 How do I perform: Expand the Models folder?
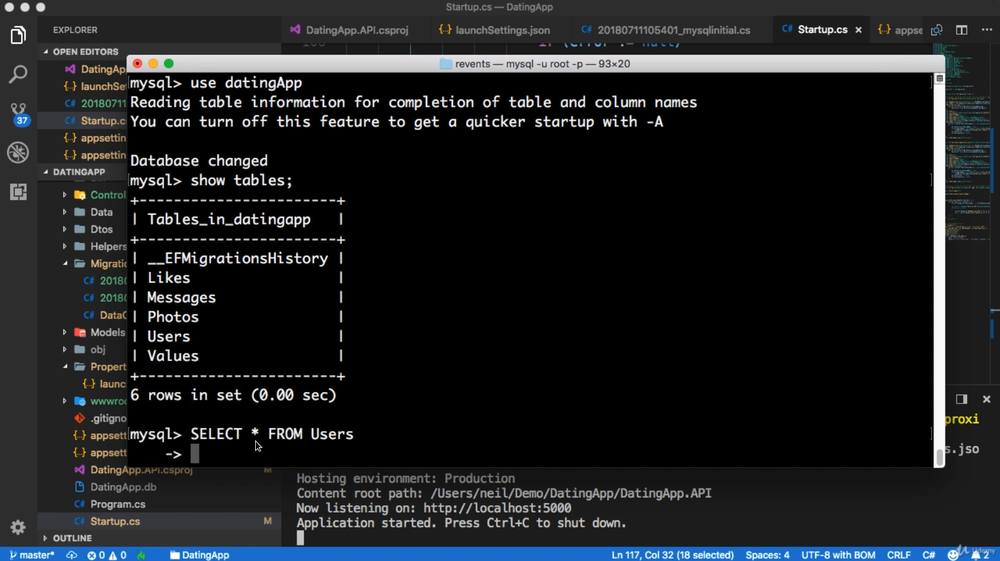click(x=96, y=332)
